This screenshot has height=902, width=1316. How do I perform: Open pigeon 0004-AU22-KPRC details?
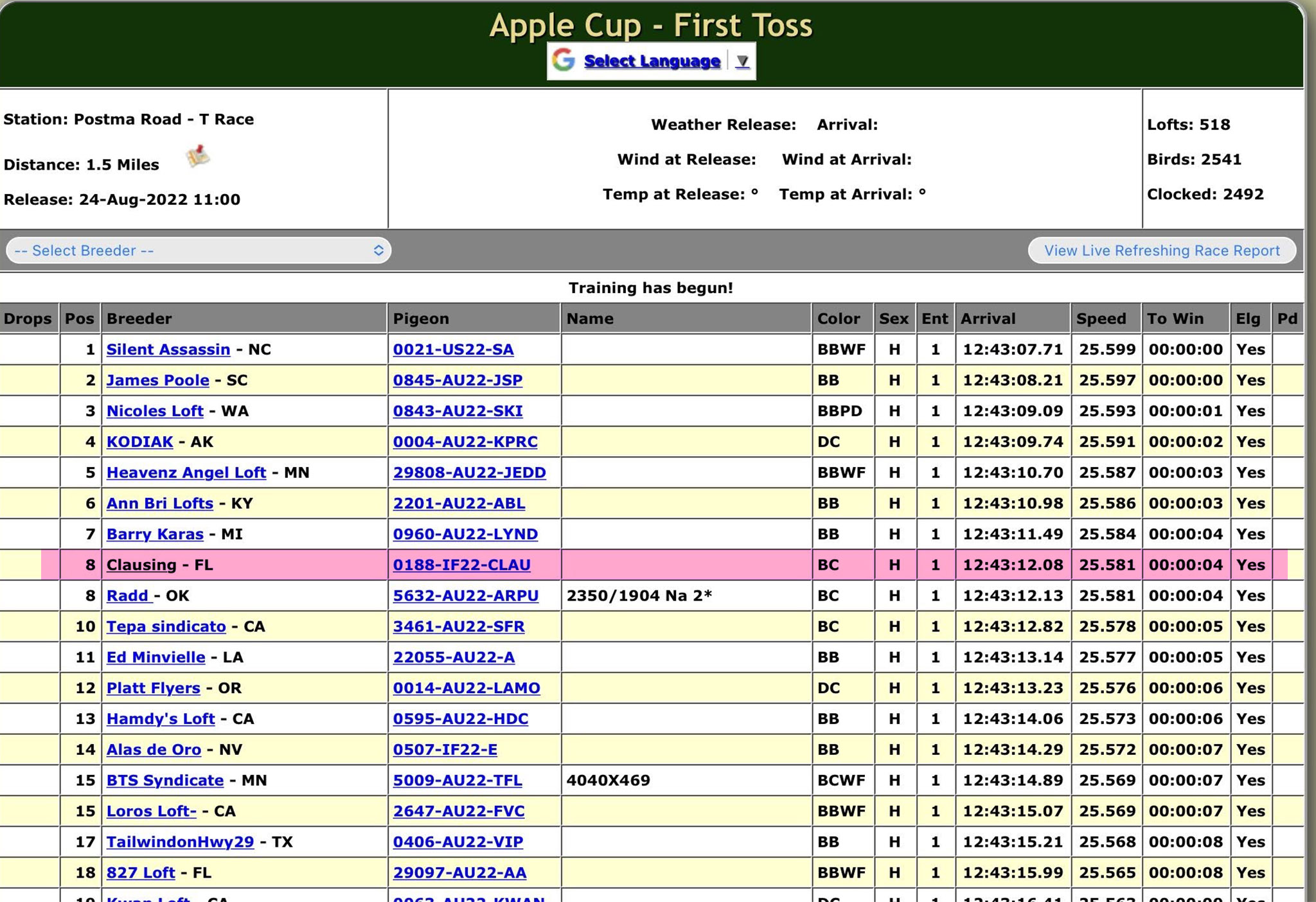coord(466,442)
